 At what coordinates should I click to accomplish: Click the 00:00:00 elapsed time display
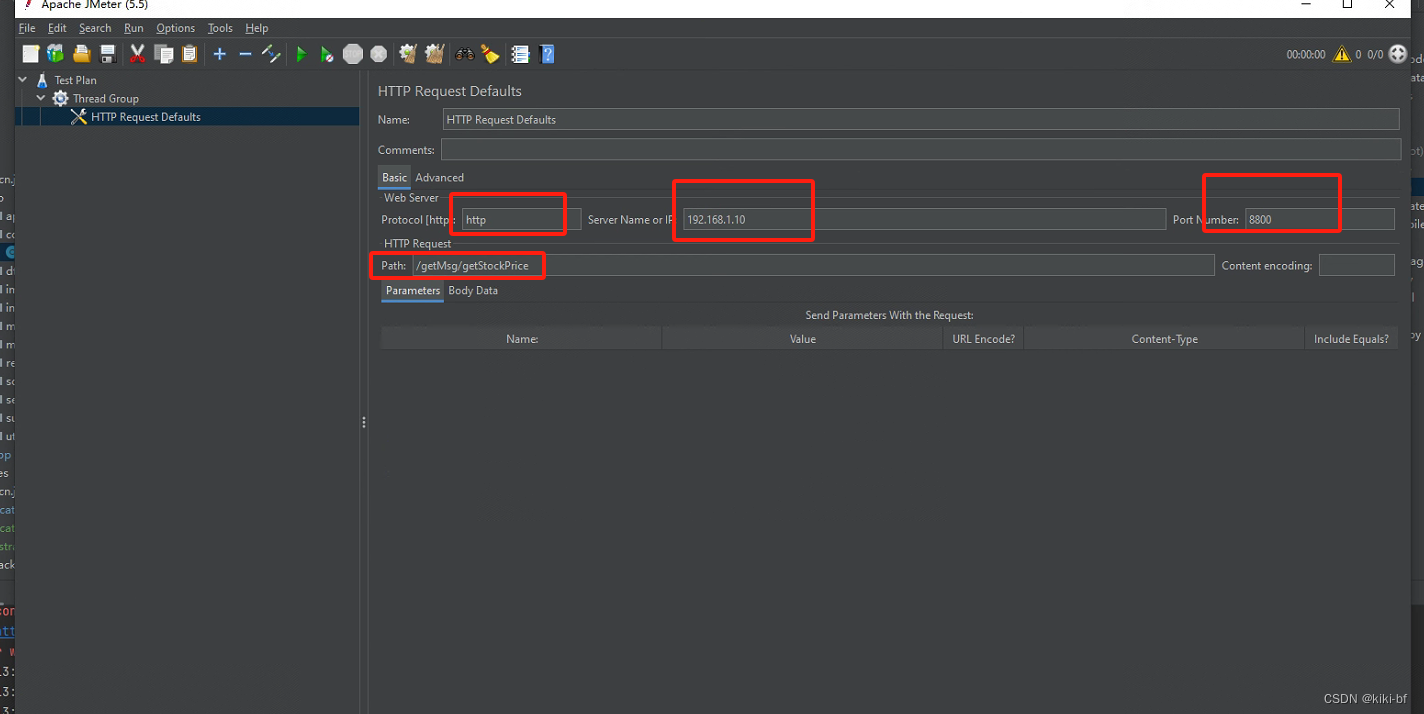[x=1306, y=55]
